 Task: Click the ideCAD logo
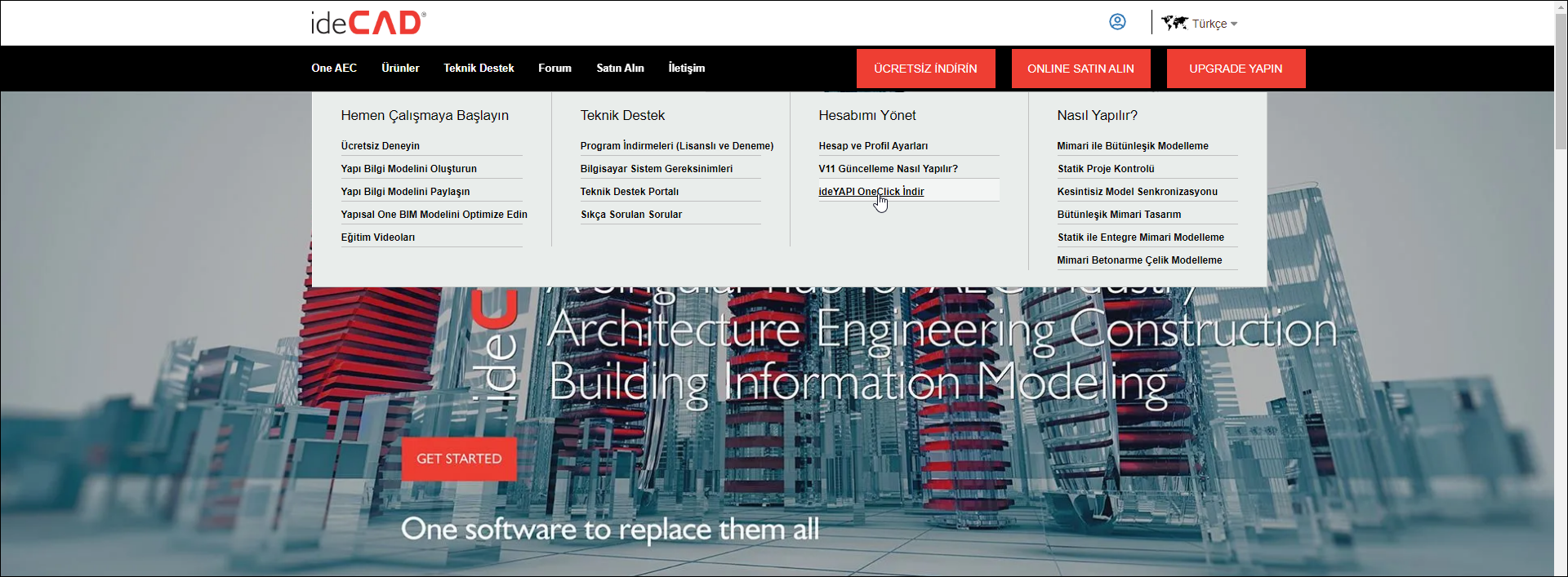coord(368,23)
